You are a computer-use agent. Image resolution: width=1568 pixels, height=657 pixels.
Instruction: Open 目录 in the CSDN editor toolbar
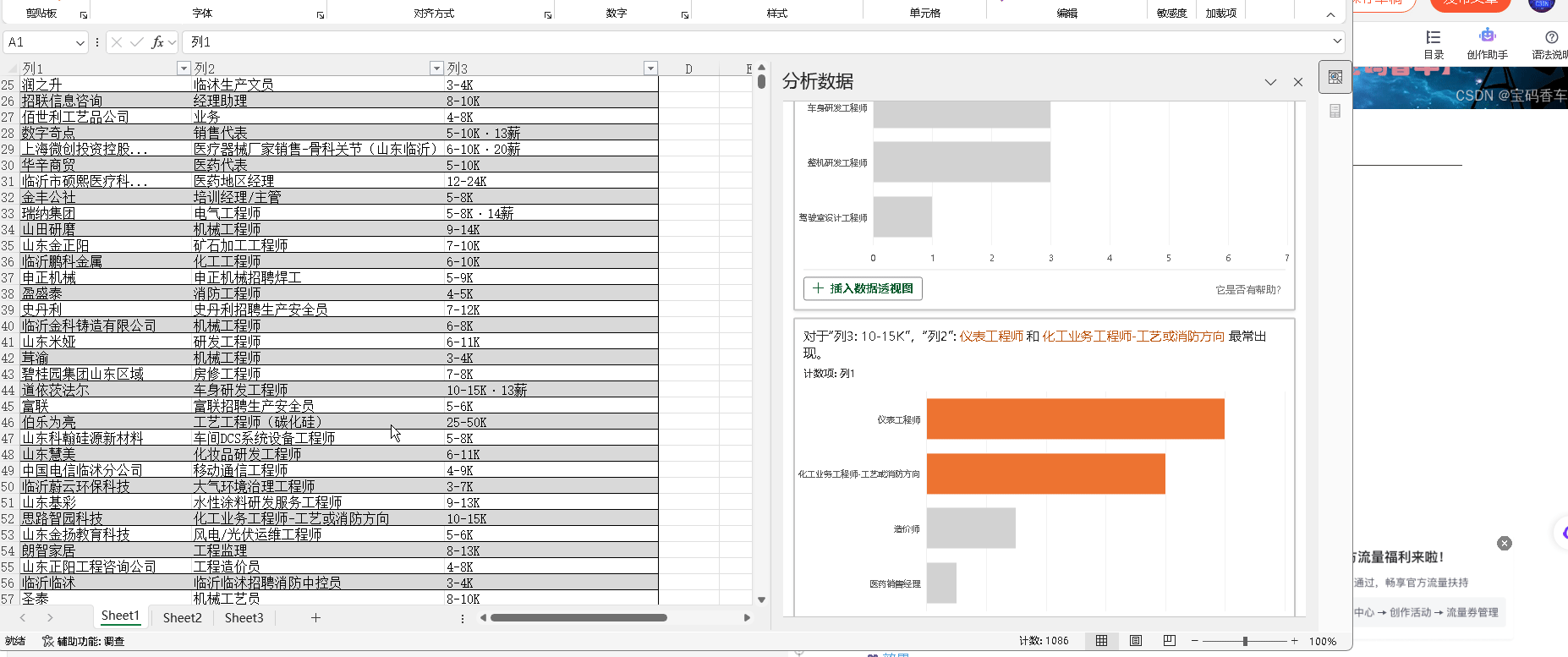coord(1434,45)
